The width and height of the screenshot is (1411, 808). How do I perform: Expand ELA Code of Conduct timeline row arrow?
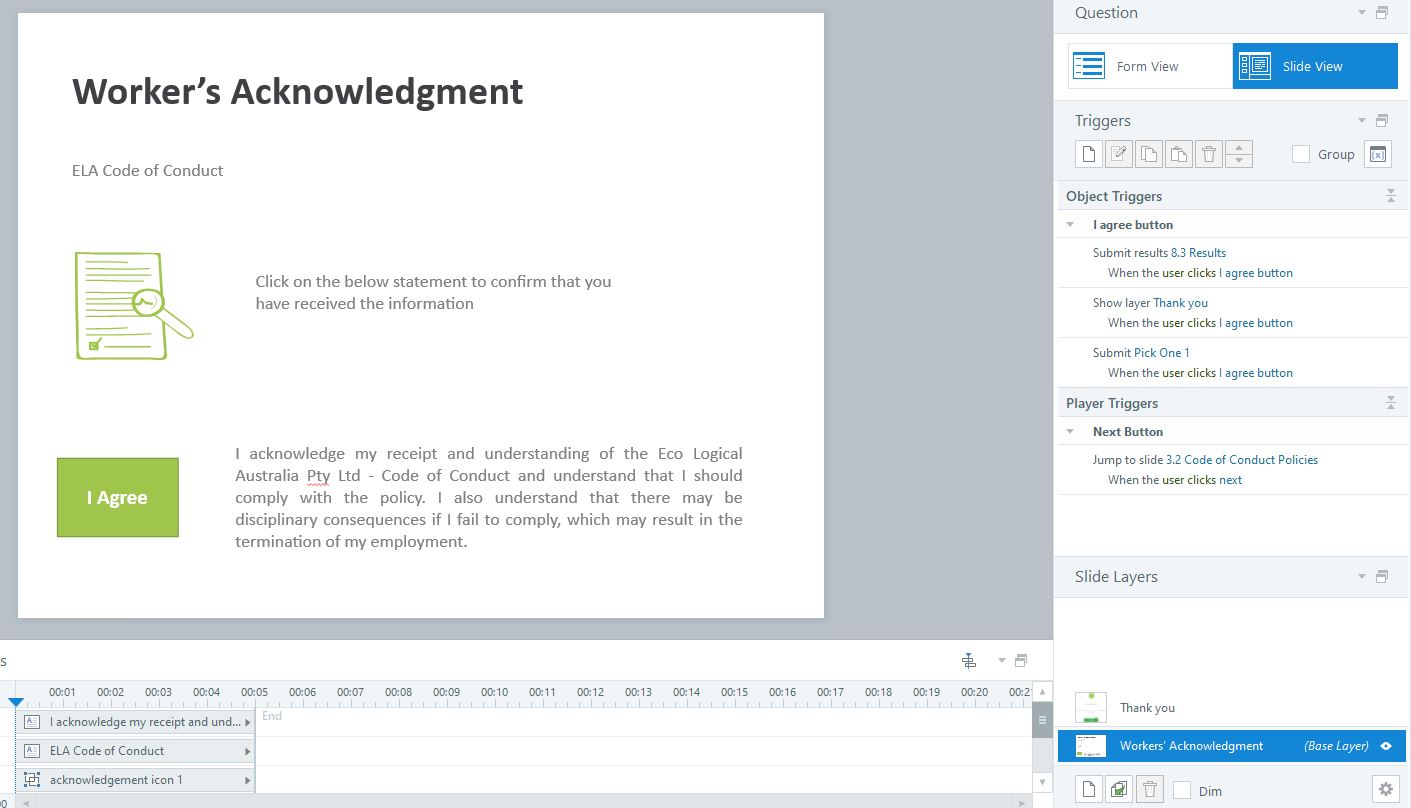pos(247,751)
